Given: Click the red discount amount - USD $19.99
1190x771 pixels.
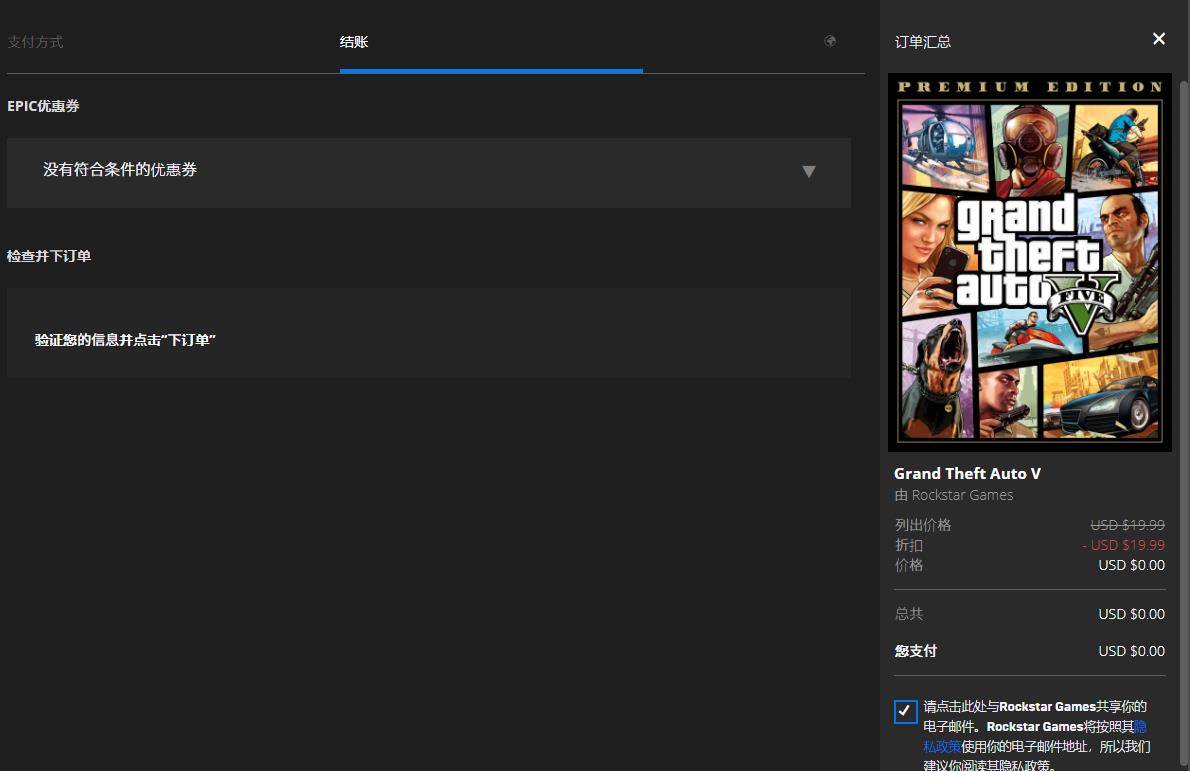Looking at the screenshot, I should click(x=1123, y=545).
